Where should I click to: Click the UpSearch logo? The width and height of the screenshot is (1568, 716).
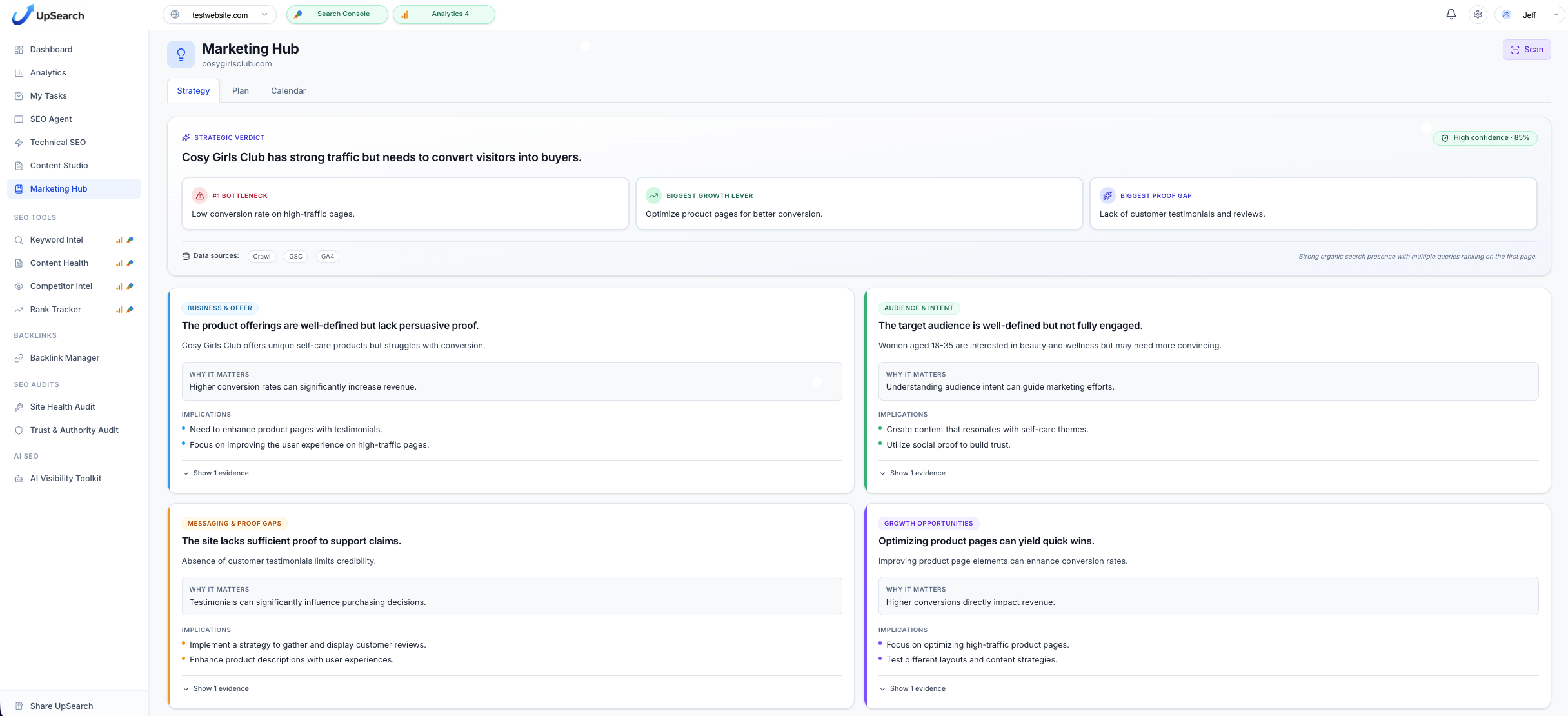click(48, 15)
